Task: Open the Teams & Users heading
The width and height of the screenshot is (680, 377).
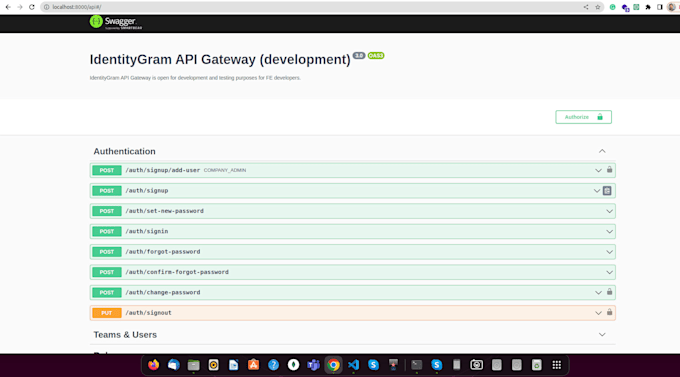Action: click(125, 335)
